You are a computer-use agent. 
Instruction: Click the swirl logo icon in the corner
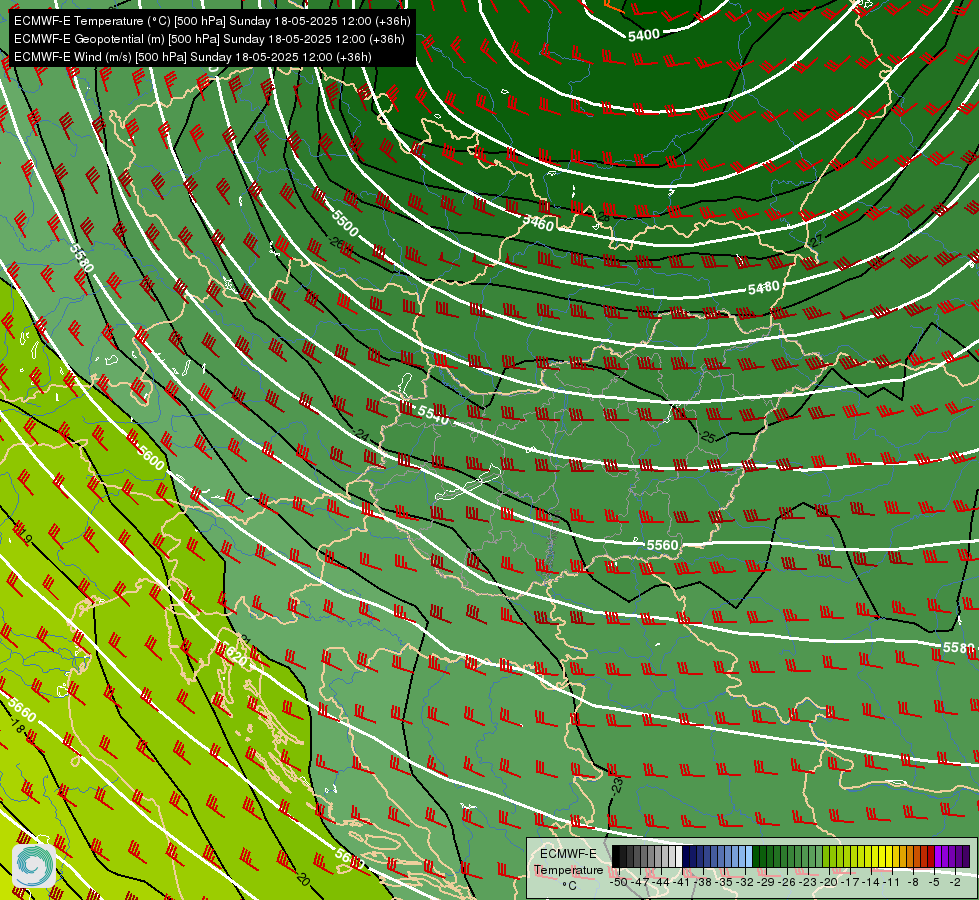click(34, 865)
